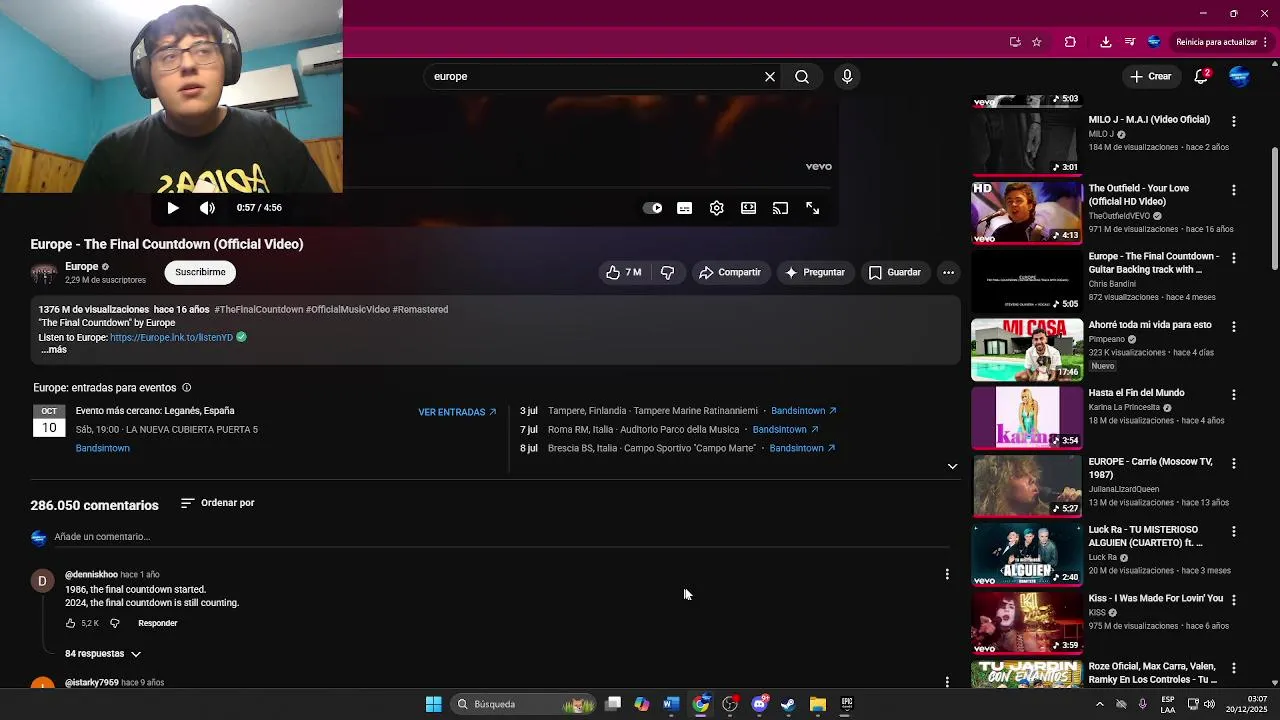Open Windows Start menu
Image resolution: width=1280 pixels, height=720 pixels.
pos(433,704)
